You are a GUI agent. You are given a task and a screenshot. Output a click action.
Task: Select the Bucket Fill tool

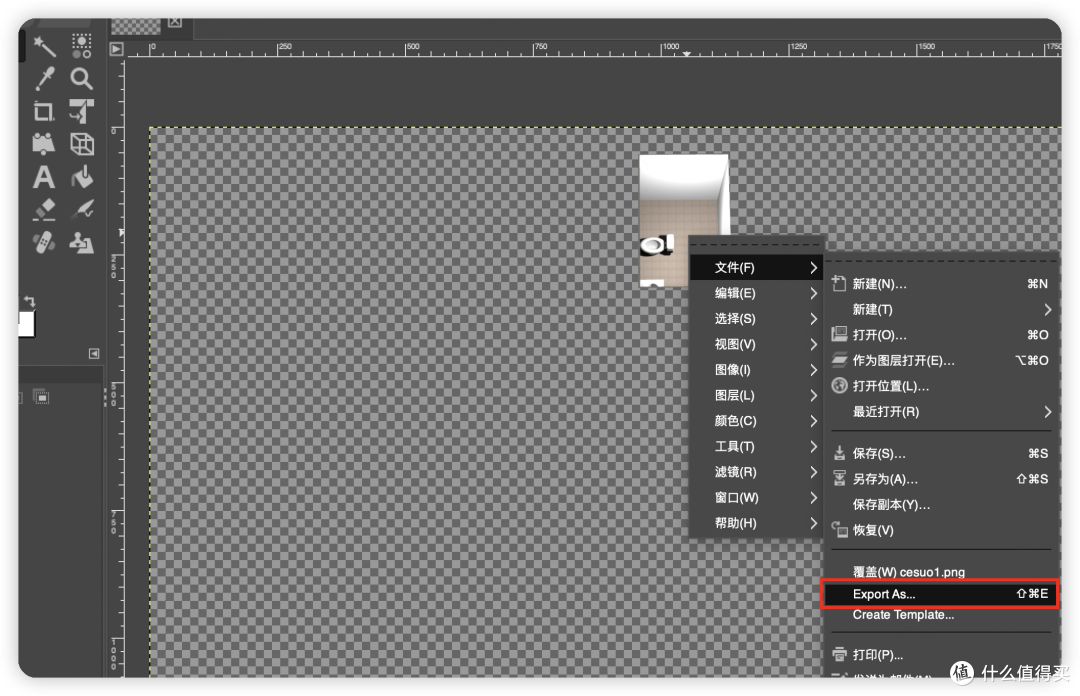coord(82,177)
